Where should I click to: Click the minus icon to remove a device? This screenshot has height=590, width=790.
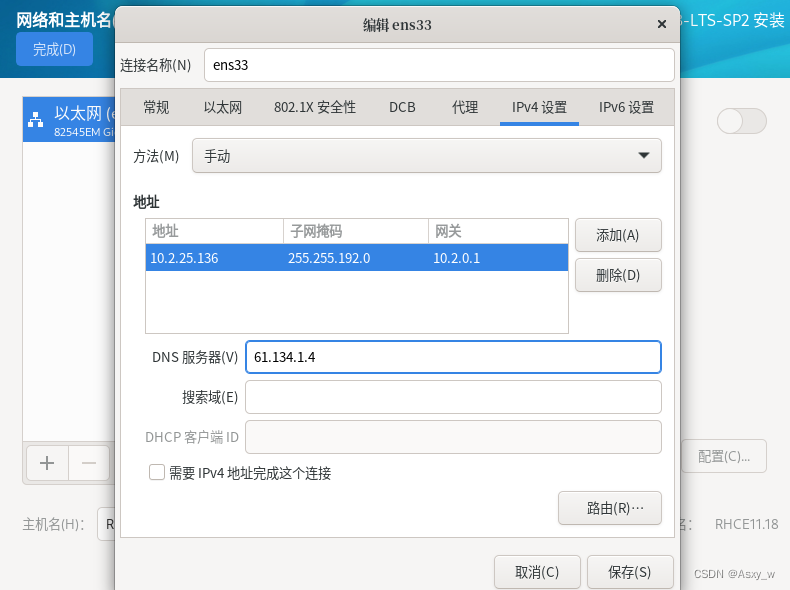[x=89, y=463]
